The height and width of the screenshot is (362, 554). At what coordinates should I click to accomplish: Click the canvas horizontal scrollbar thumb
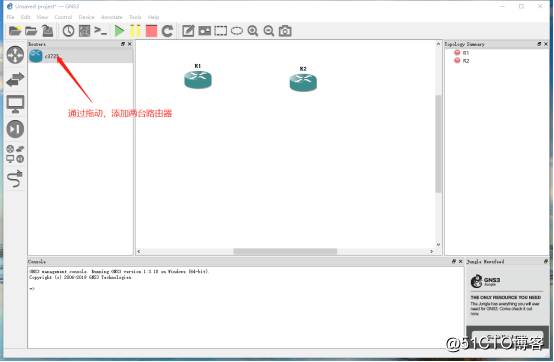coord(285,251)
